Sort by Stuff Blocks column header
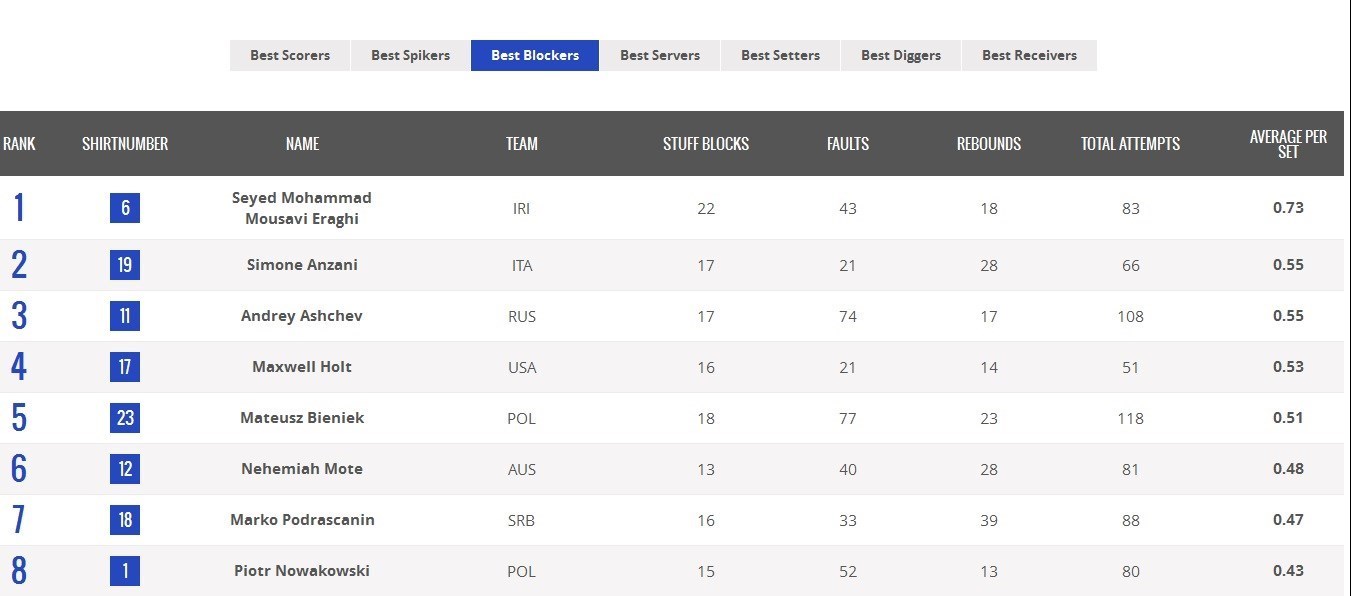 coord(706,144)
